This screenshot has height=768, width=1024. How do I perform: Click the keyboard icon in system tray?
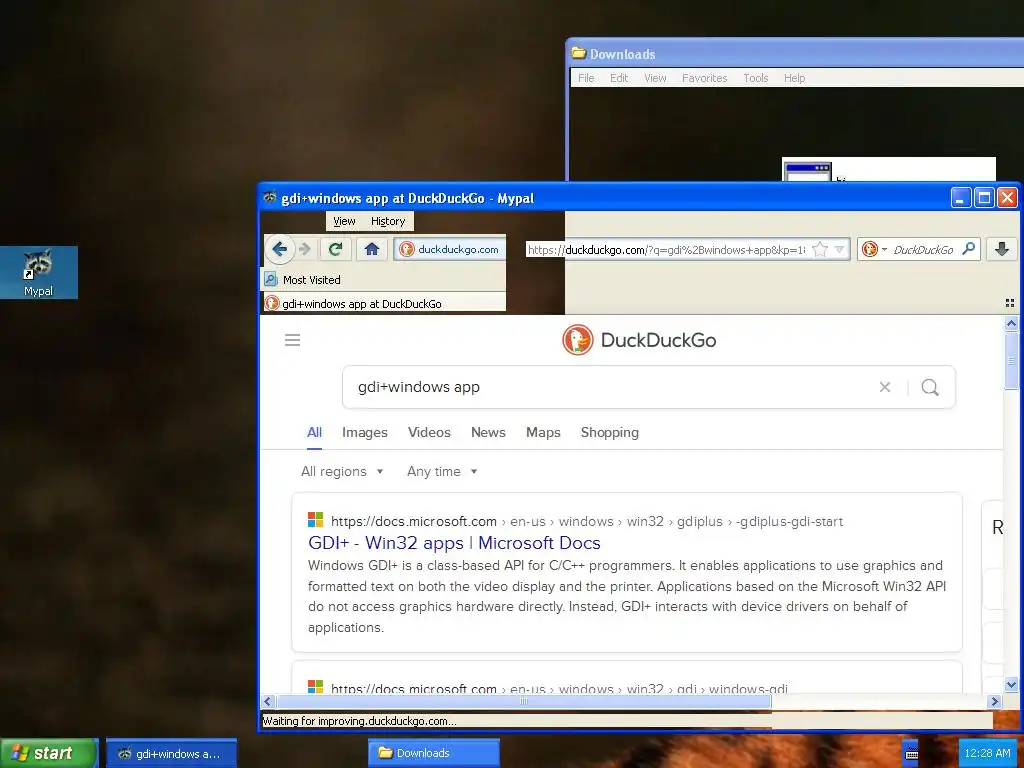(x=912, y=754)
